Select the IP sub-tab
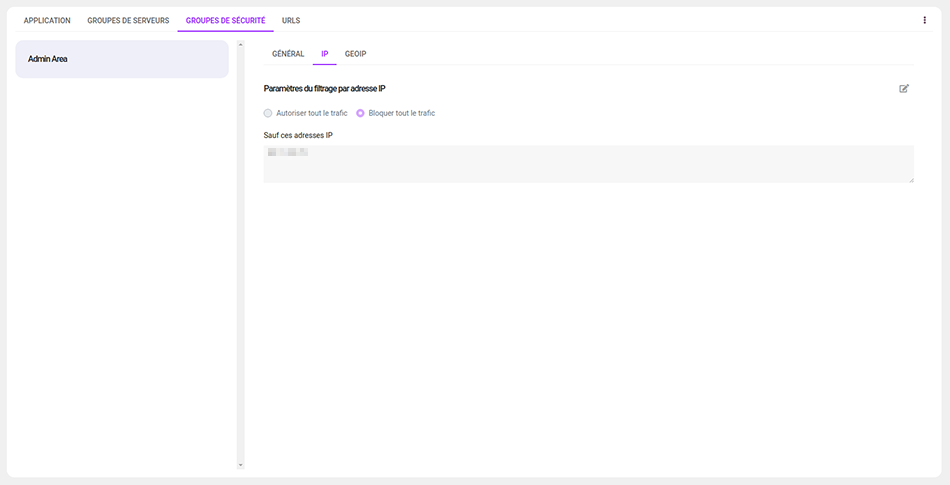The height and width of the screenshot is (485, 950). [324, 54]
